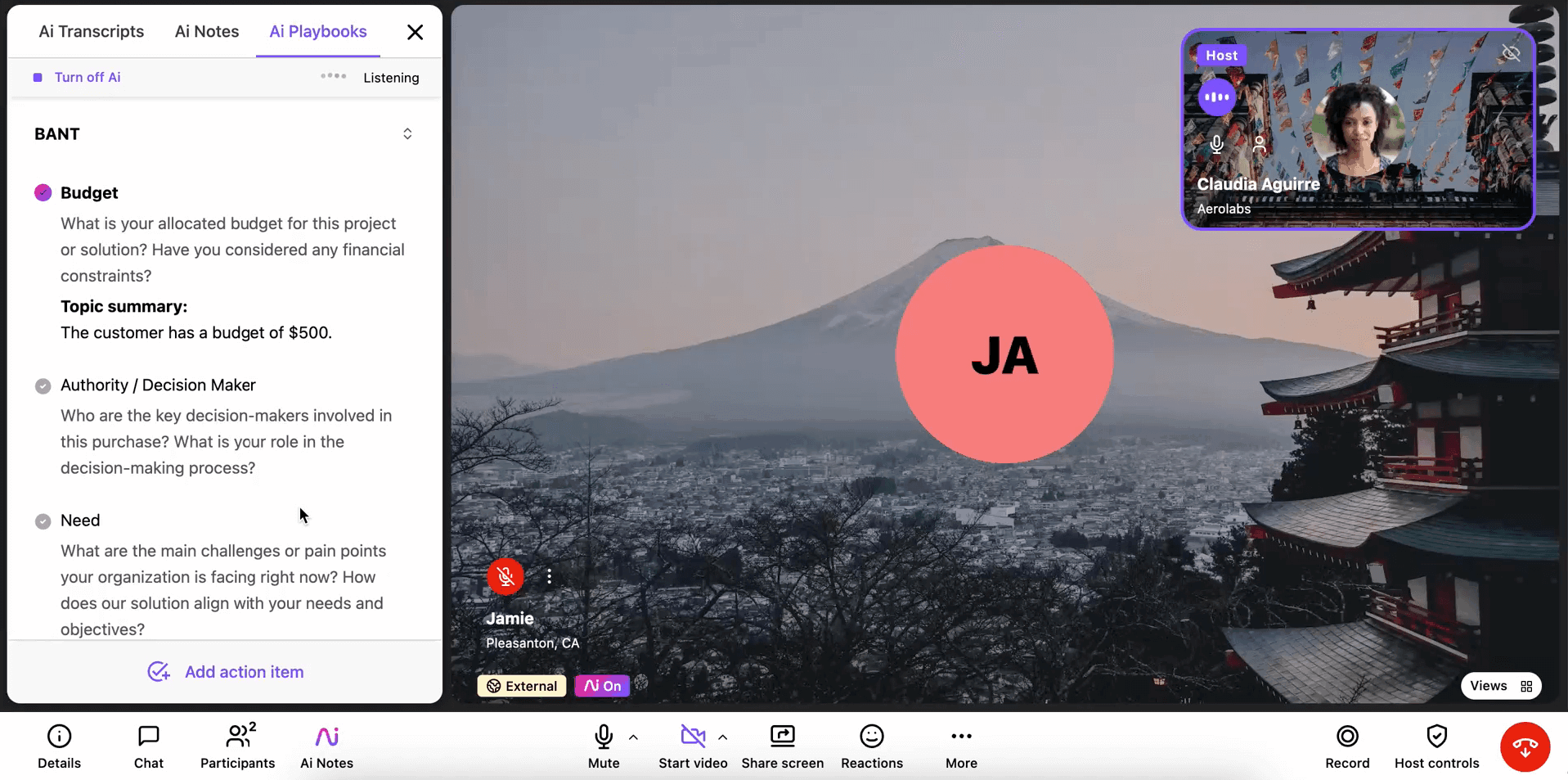This screenshot has width=1568, height=780.
Task: Click Add action item
Action: pos(225,671)
